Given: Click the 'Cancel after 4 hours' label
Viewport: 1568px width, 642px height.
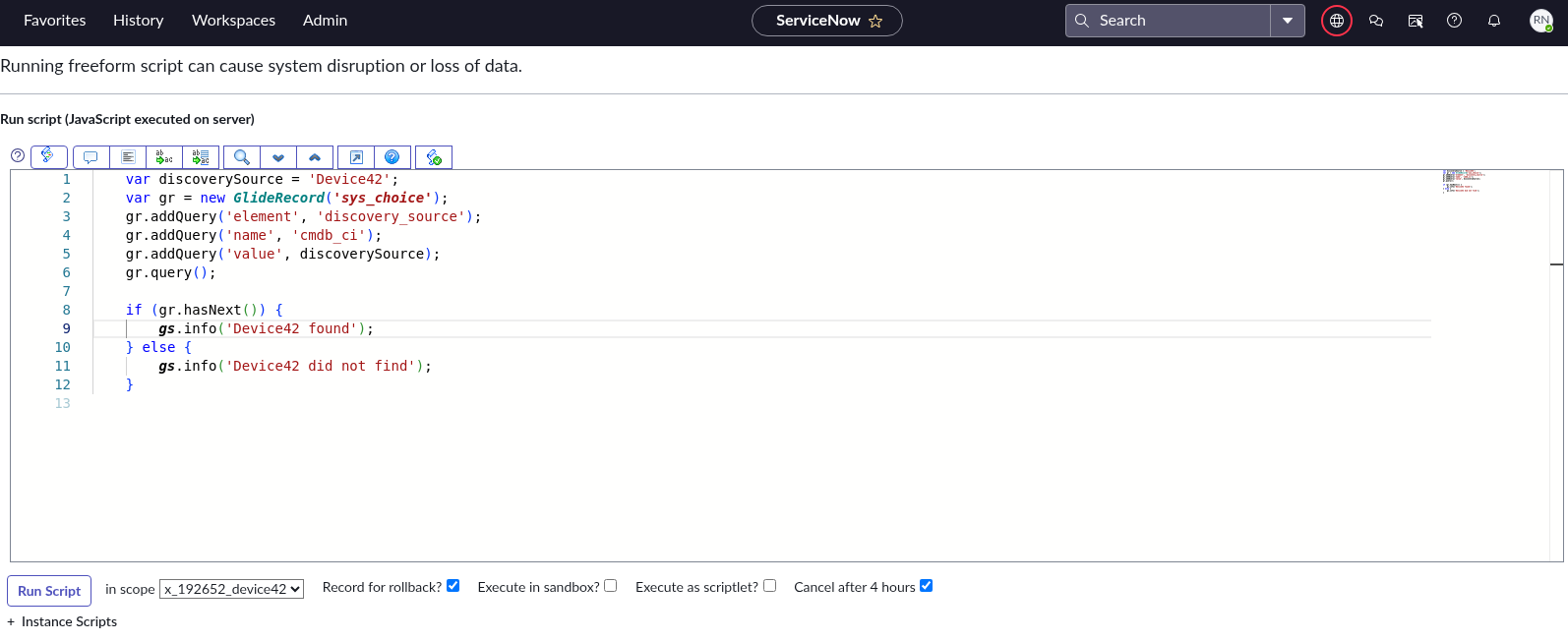Looking at the screenshot, I should click(855, 587).
